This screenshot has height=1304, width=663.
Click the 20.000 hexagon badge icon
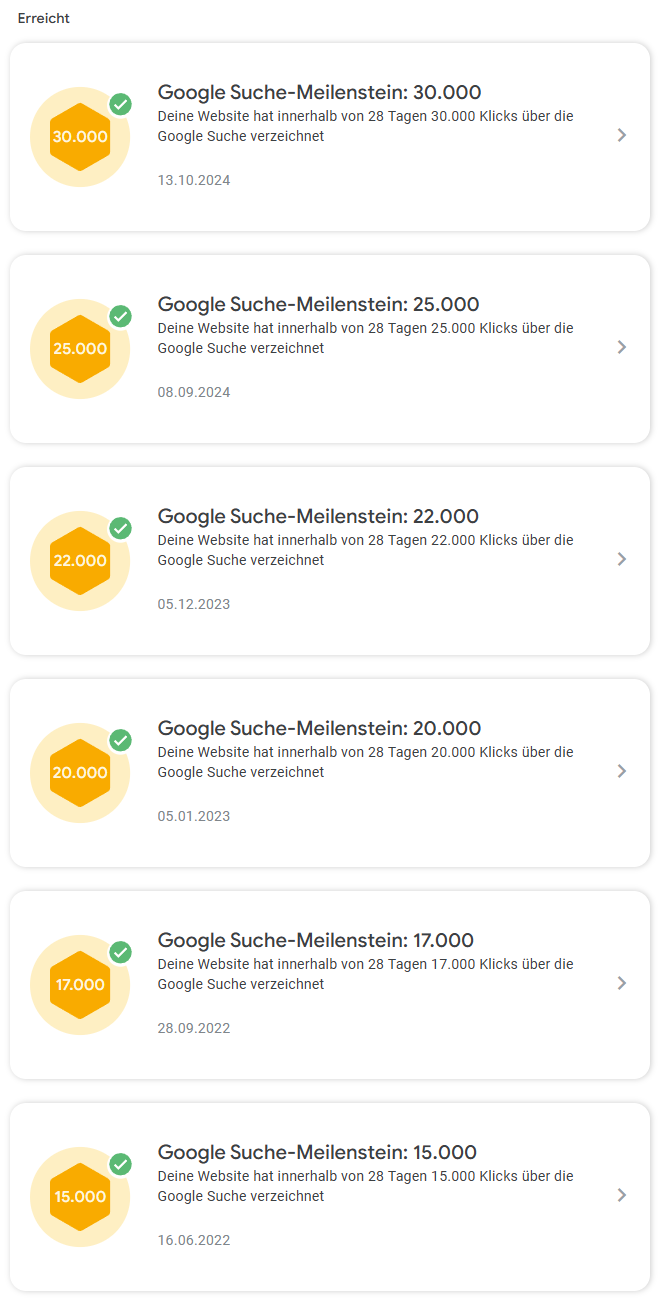tap(80, 773)
